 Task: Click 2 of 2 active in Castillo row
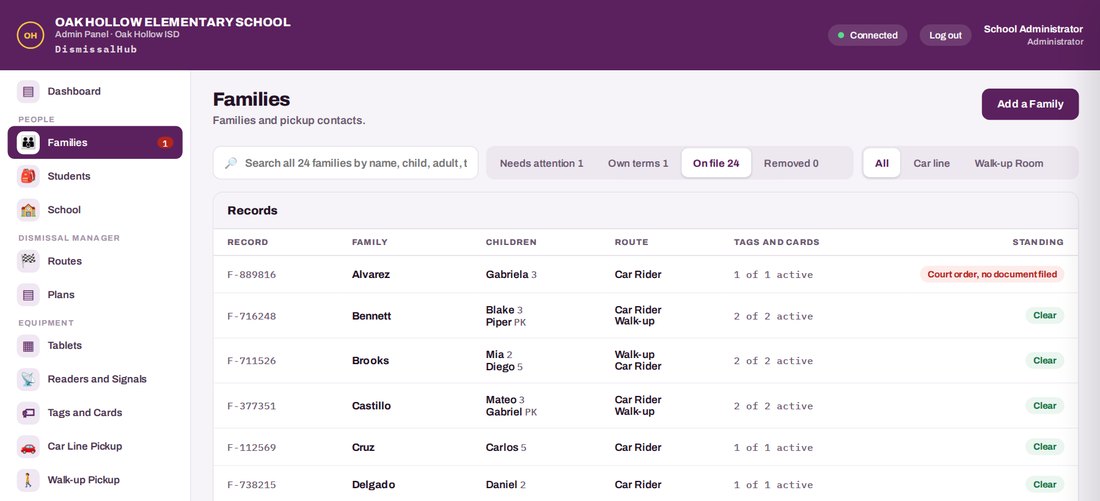[773, 406]
